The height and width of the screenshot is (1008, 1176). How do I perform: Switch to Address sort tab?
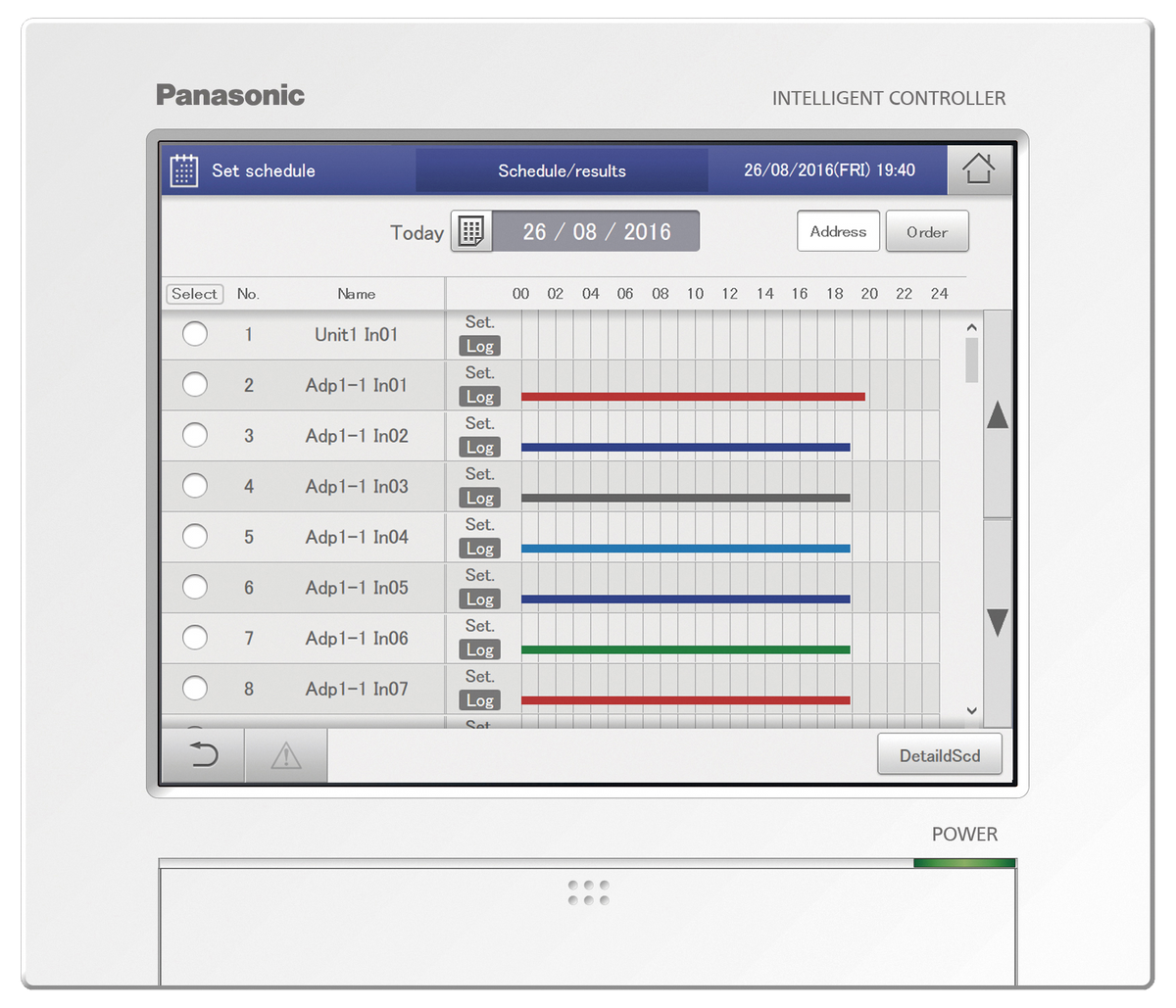tap(838, 232)
